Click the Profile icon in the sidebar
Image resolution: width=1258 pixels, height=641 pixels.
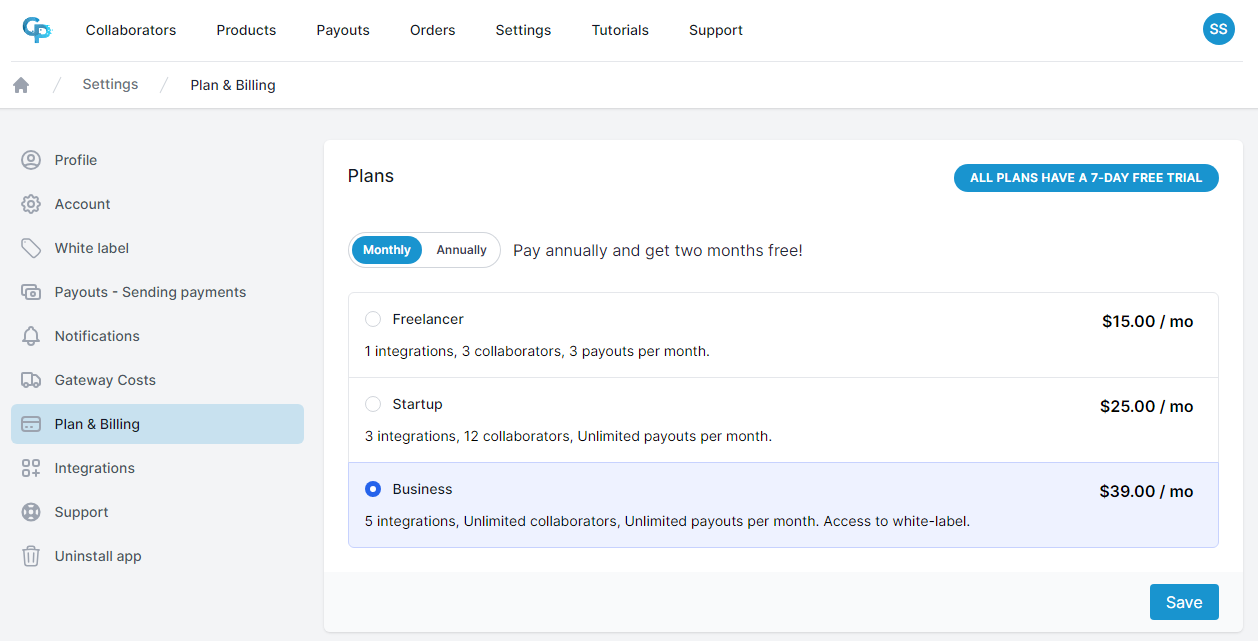(x=29, y=160)
